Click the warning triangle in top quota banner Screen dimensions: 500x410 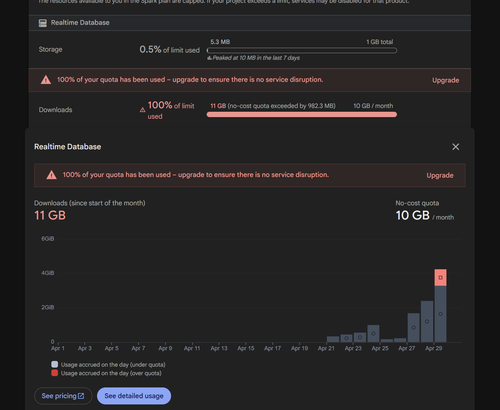[46, 80]
